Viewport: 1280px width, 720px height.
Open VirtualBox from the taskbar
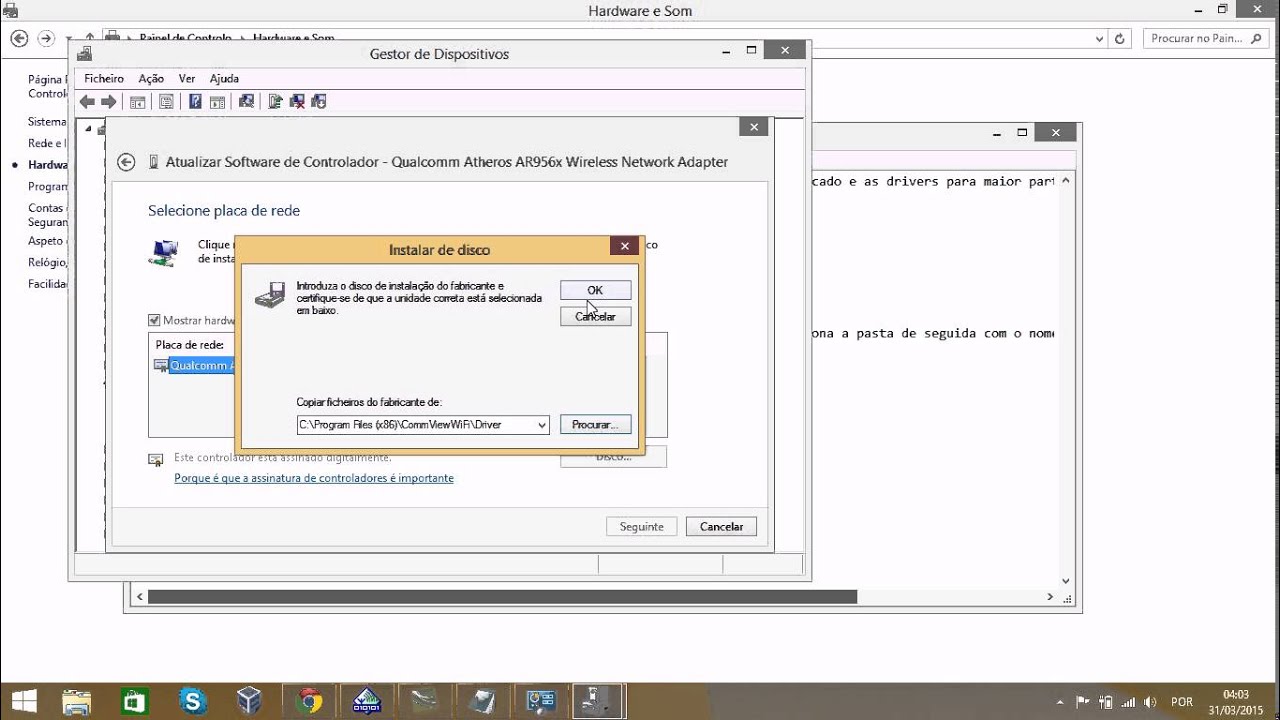point(250,701)
